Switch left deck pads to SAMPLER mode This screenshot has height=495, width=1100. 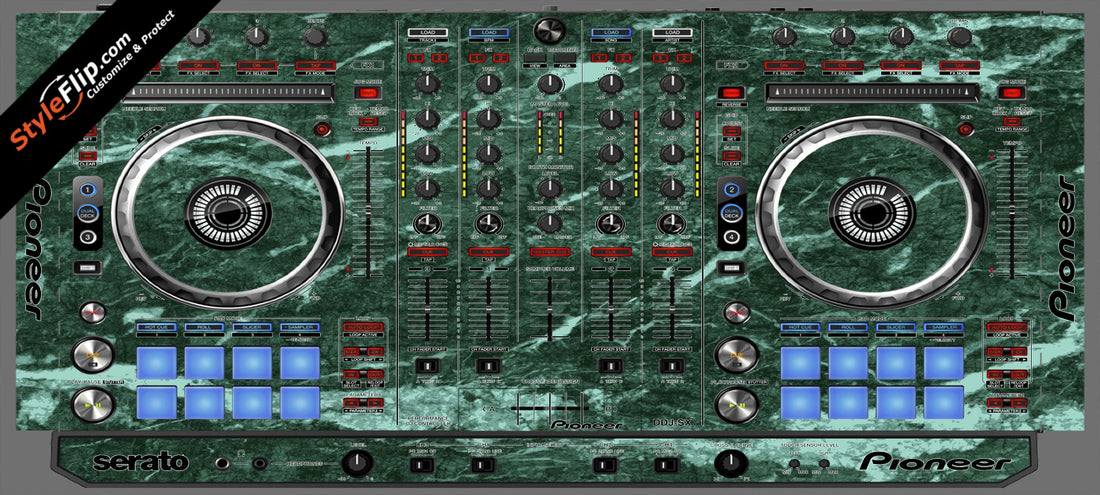click(300, 327)
